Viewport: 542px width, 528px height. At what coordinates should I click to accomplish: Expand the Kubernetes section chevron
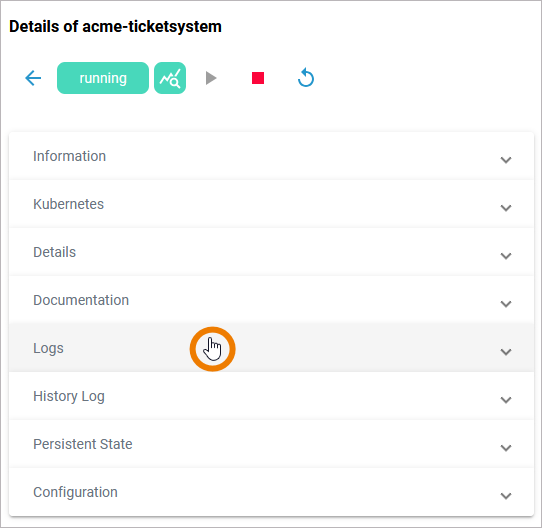[x=506, y=208]
